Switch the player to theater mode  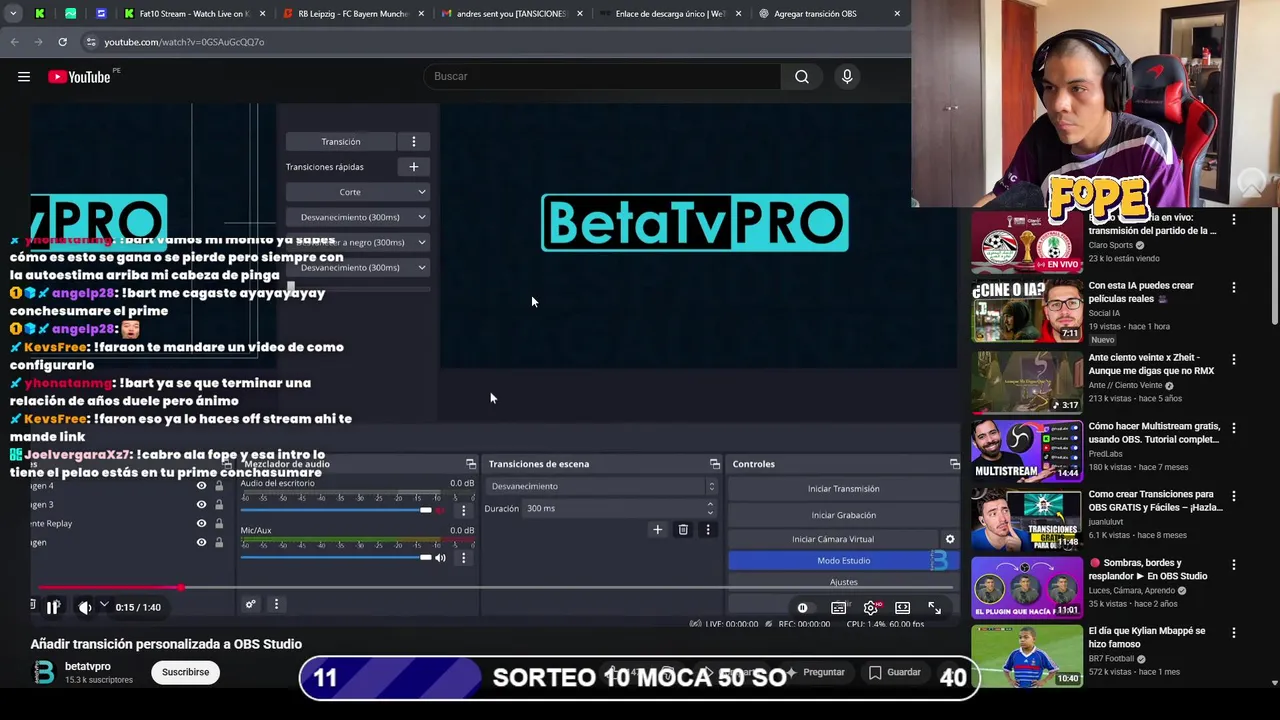point(902,608)
